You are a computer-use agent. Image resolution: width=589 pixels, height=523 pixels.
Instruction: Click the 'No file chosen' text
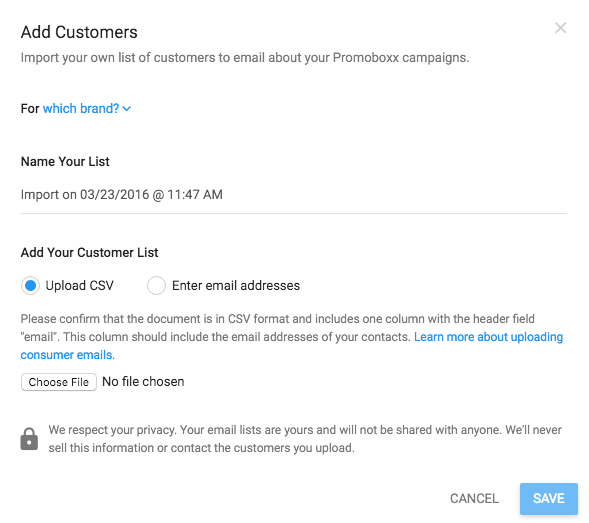point(143,382)
